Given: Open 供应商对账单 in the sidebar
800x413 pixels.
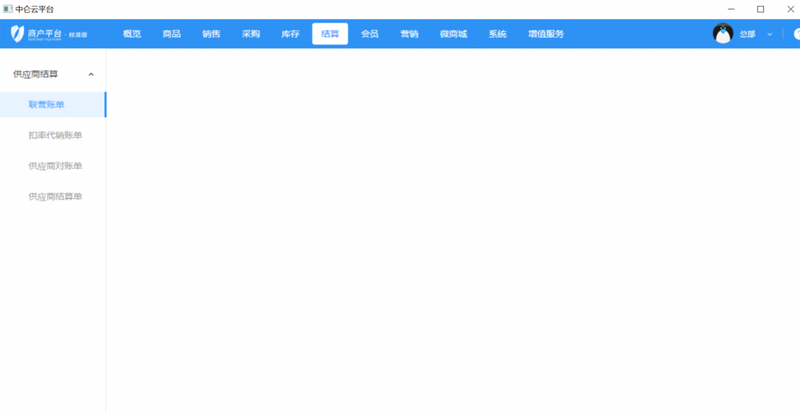Looking at the screenshot, I should (x=53, y=166).
